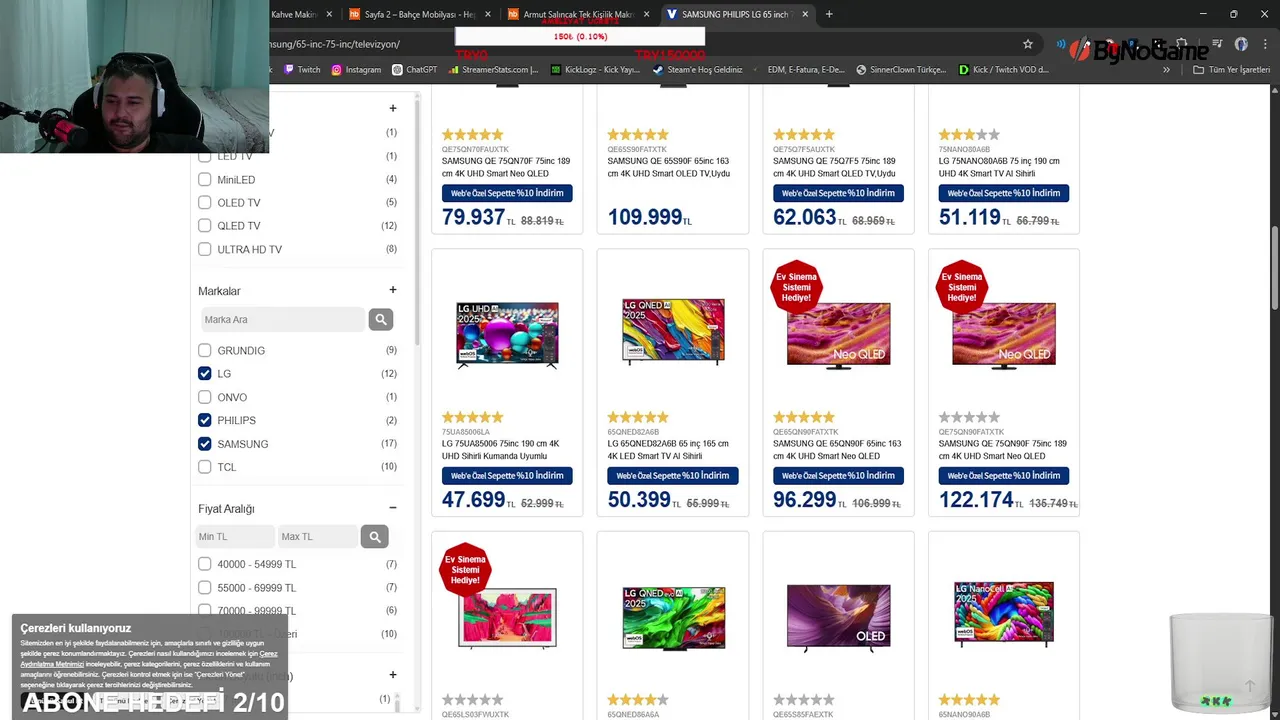
Task: Uncheck the SAMSUNG brand checkbox
Action: point(204,444)
